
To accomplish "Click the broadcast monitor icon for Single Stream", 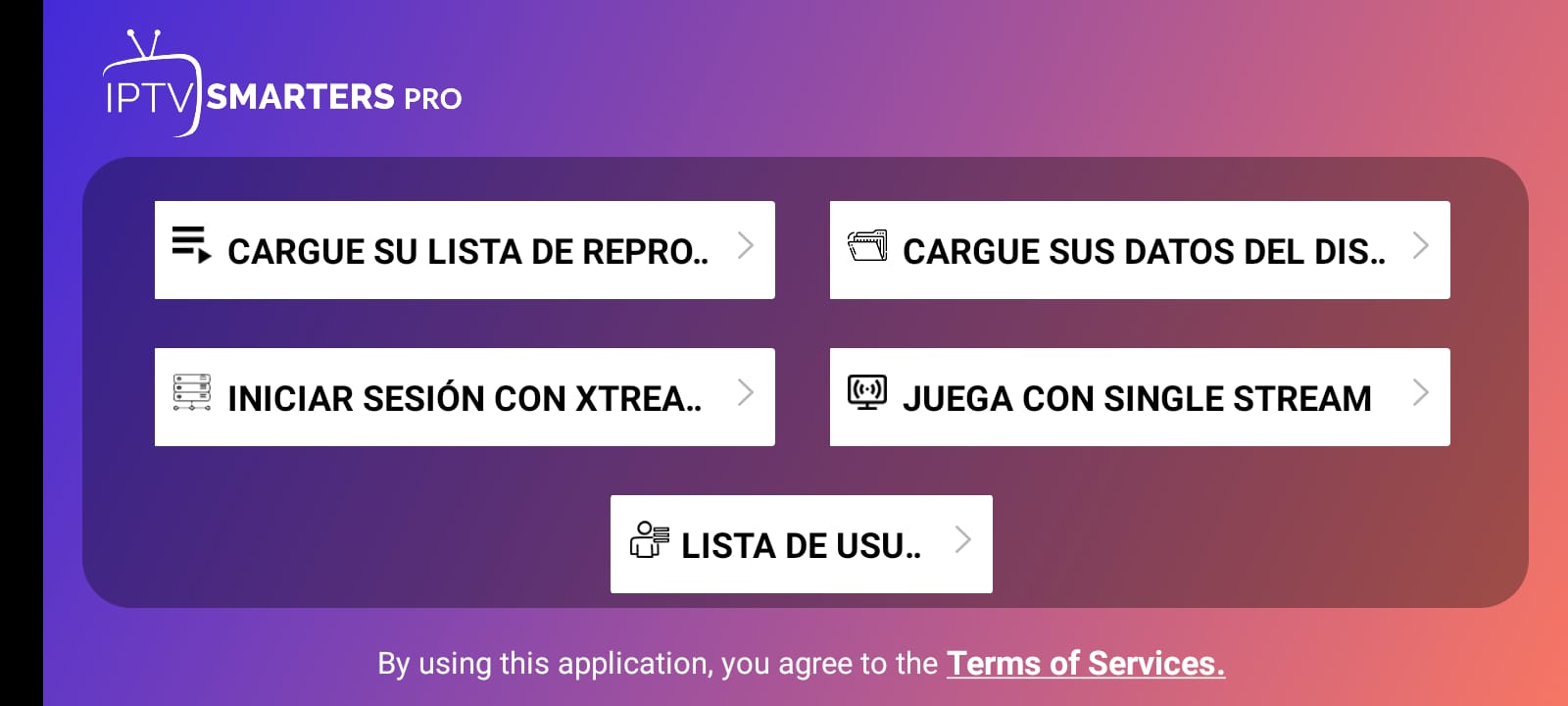I will [x=867, y=392].
